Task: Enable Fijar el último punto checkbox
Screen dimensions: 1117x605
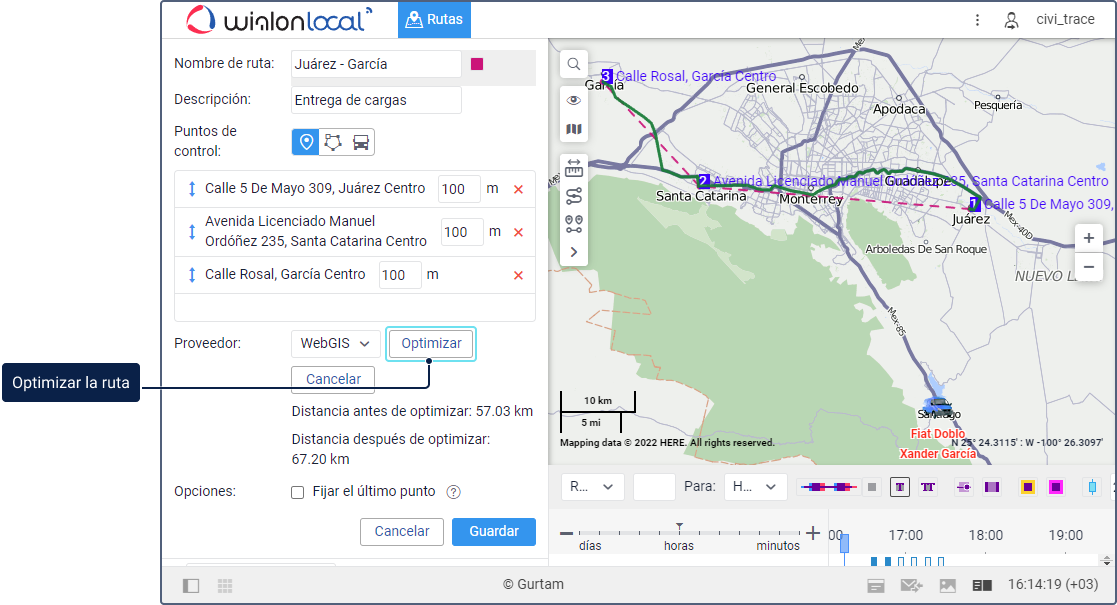Action: tap(298, 492)
